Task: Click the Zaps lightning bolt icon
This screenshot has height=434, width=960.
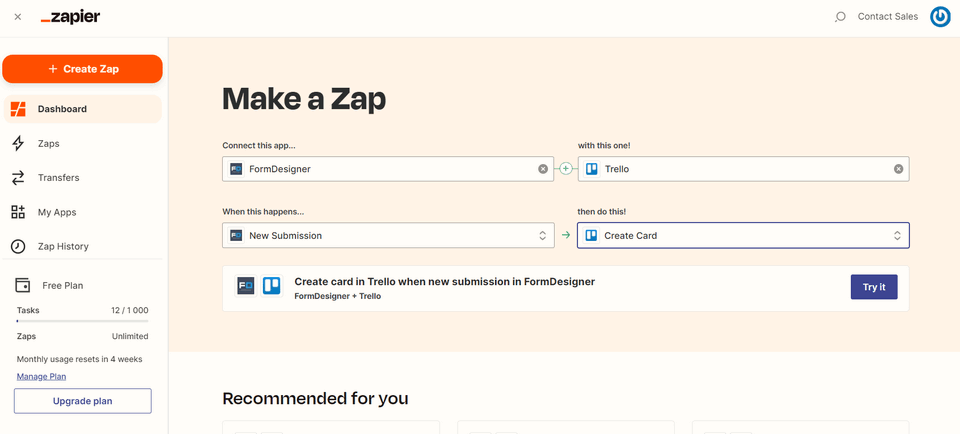Action: [18, 143]
